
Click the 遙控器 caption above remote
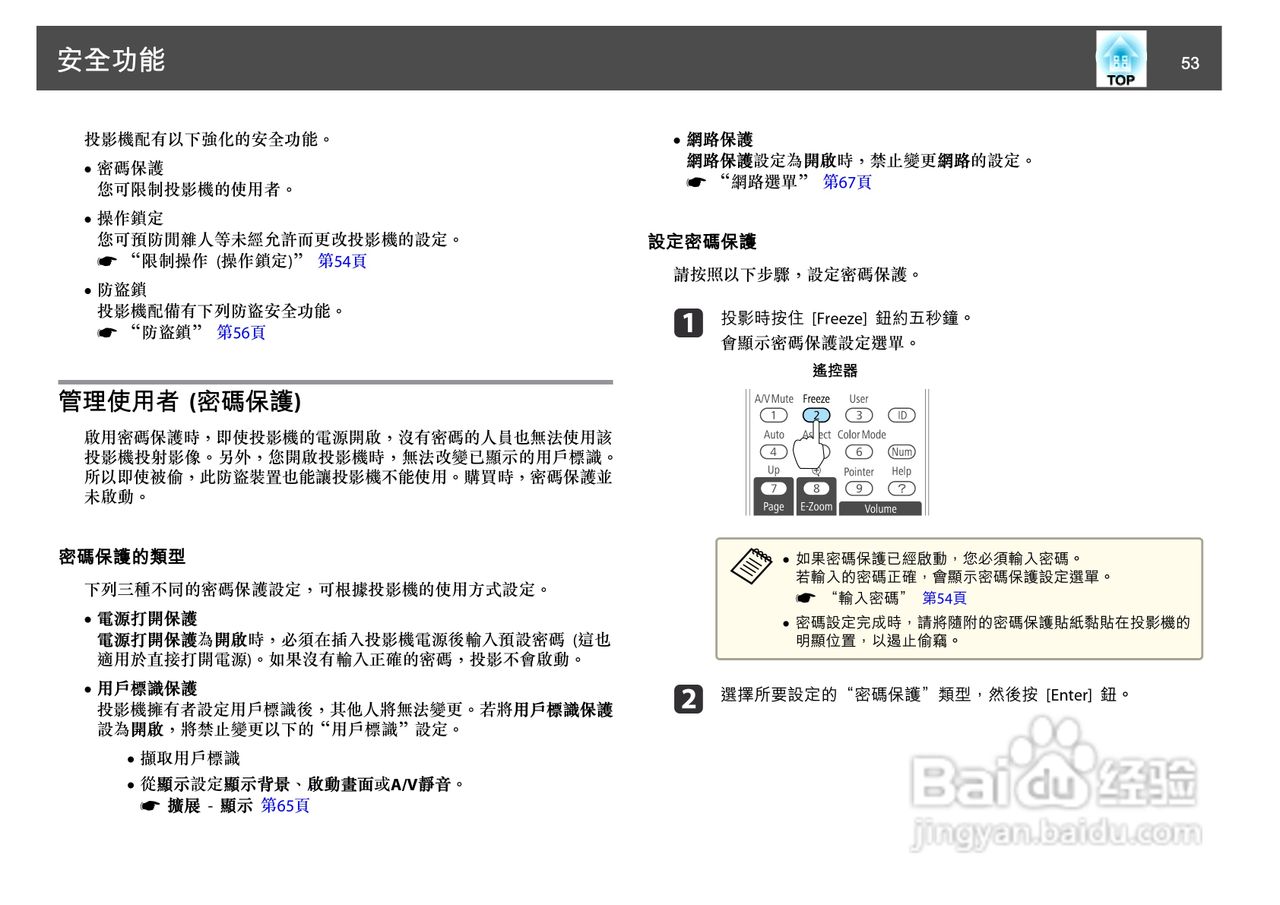(835, 371)
